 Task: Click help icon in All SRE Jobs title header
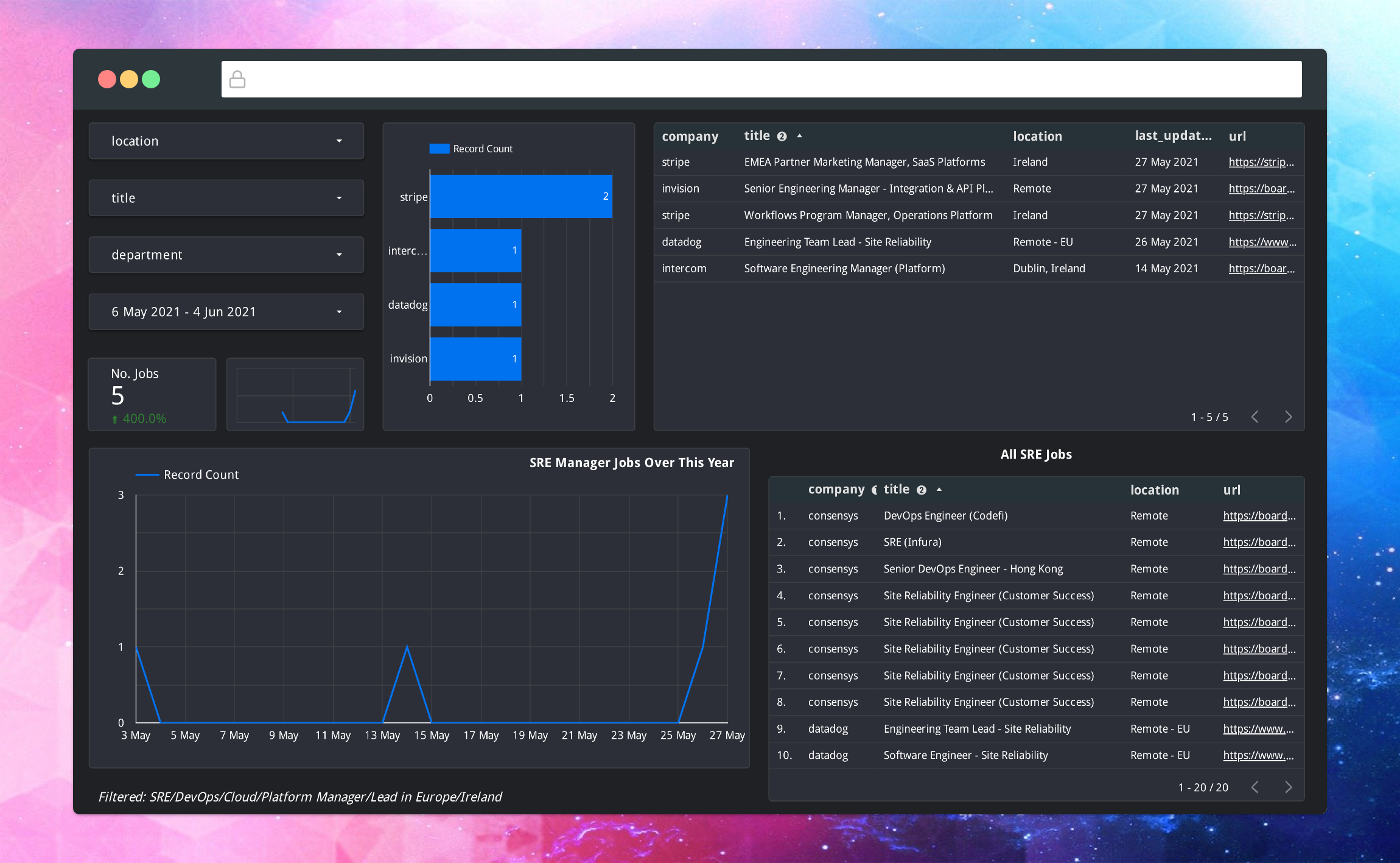[922, 490]
